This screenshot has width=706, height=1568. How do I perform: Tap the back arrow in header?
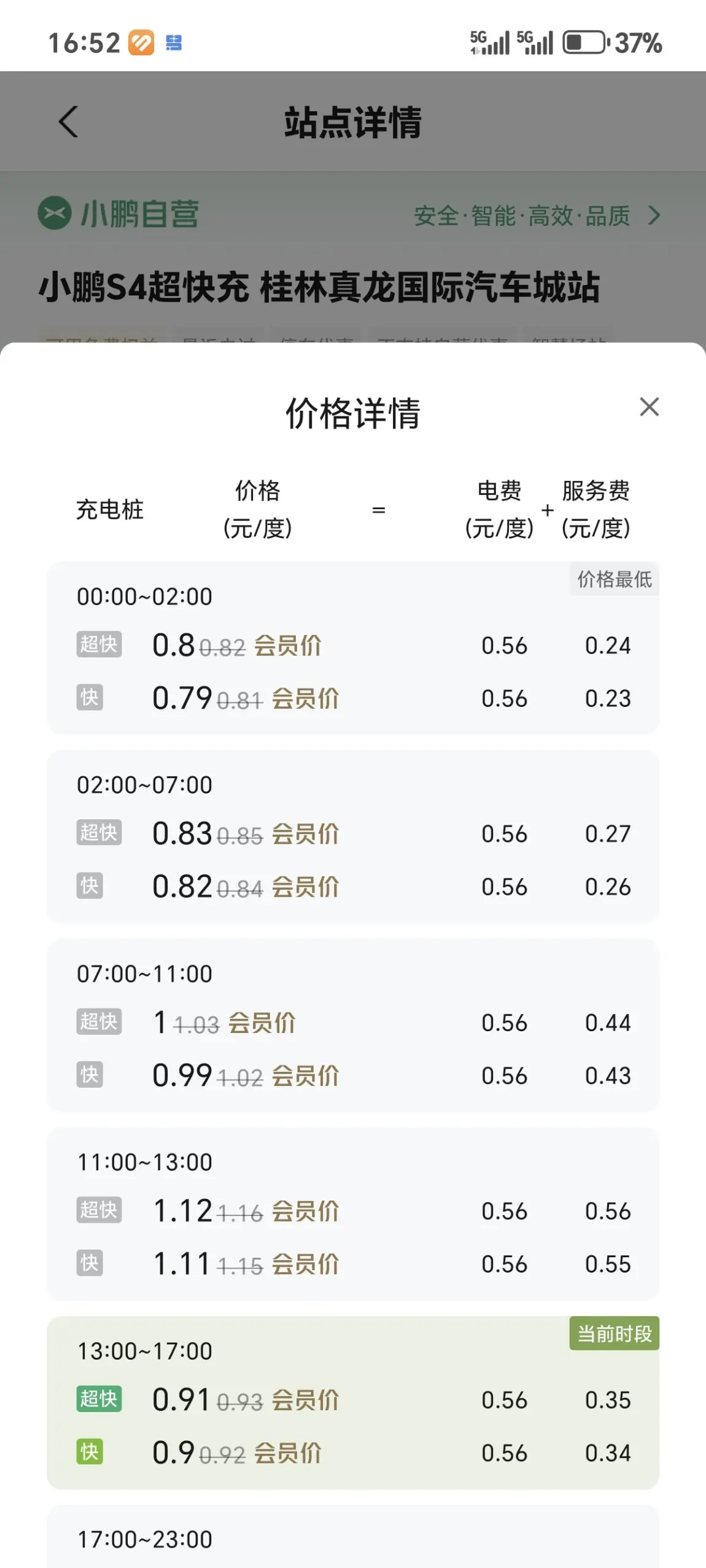coord(68,122)
